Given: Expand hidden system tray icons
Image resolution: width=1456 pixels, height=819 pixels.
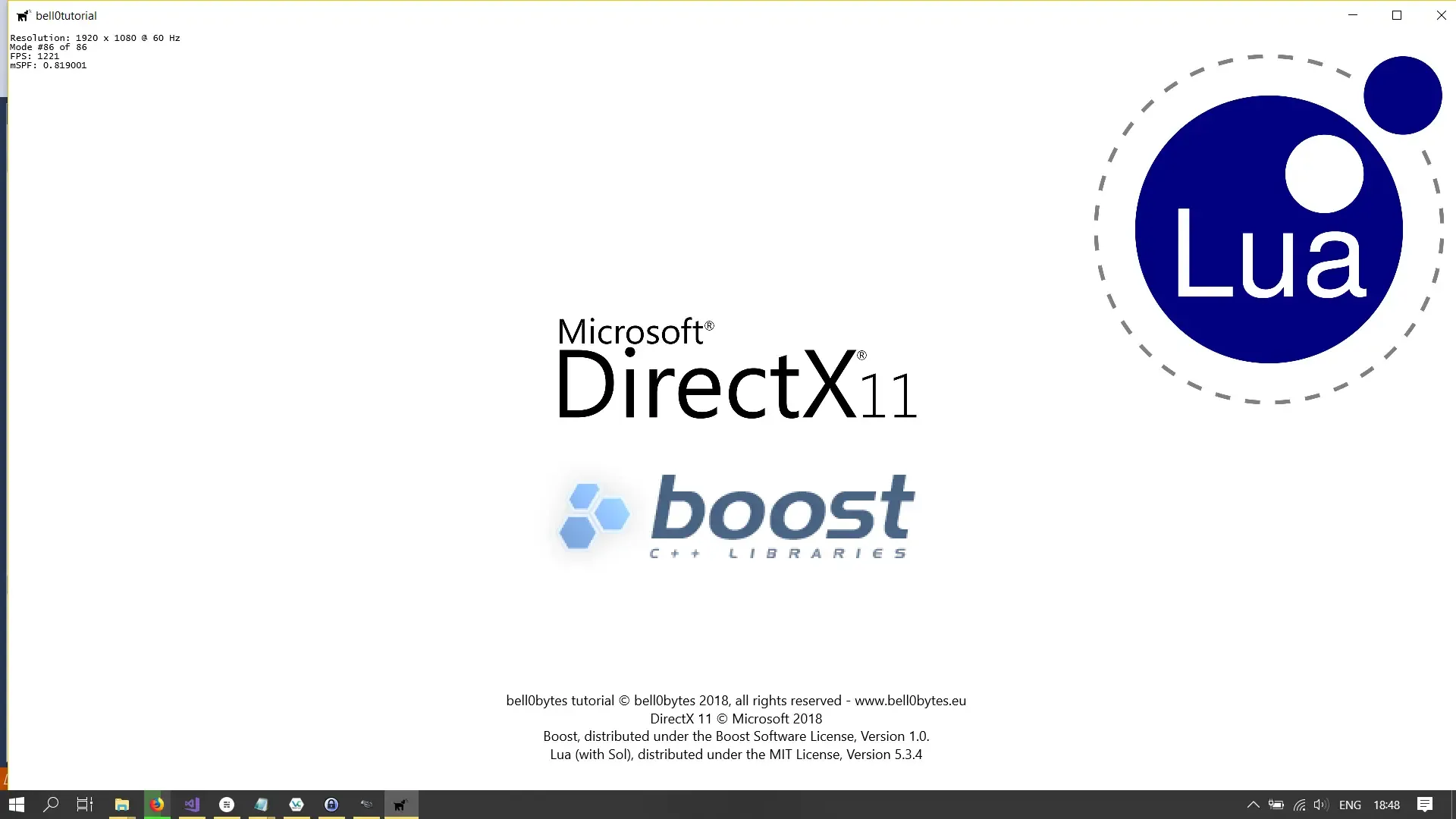Looking at the screenshot, I should click(1253, 805).
